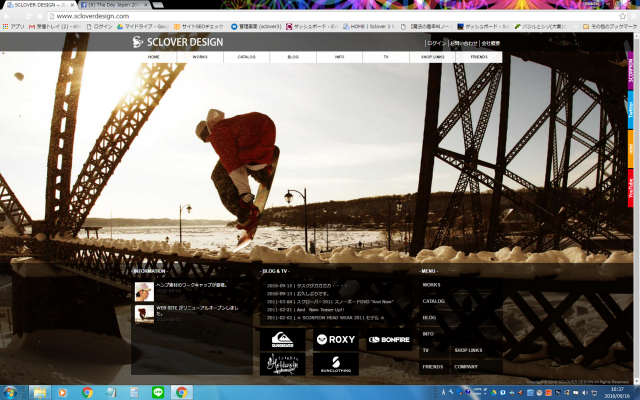Open the 'And Now Teaser Up!!' entry

point(306,309)
